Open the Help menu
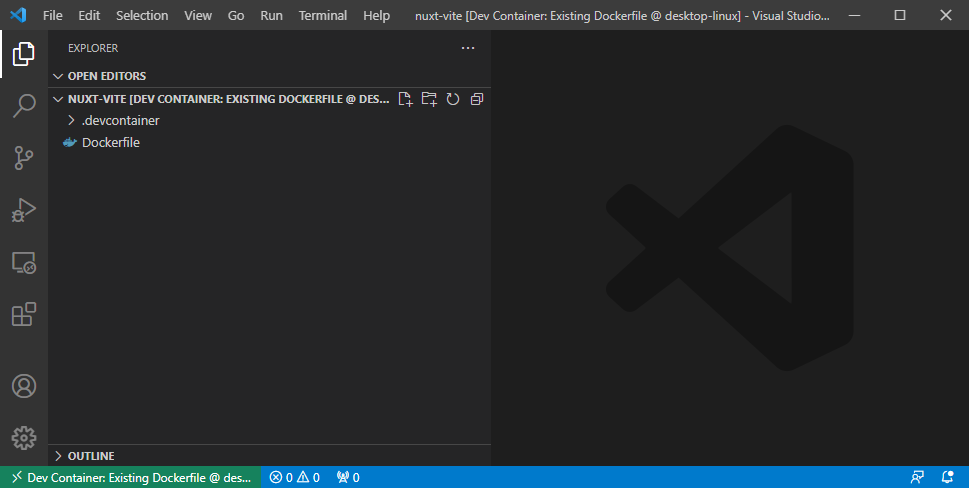969x488 pixels. tap(376, 15)
